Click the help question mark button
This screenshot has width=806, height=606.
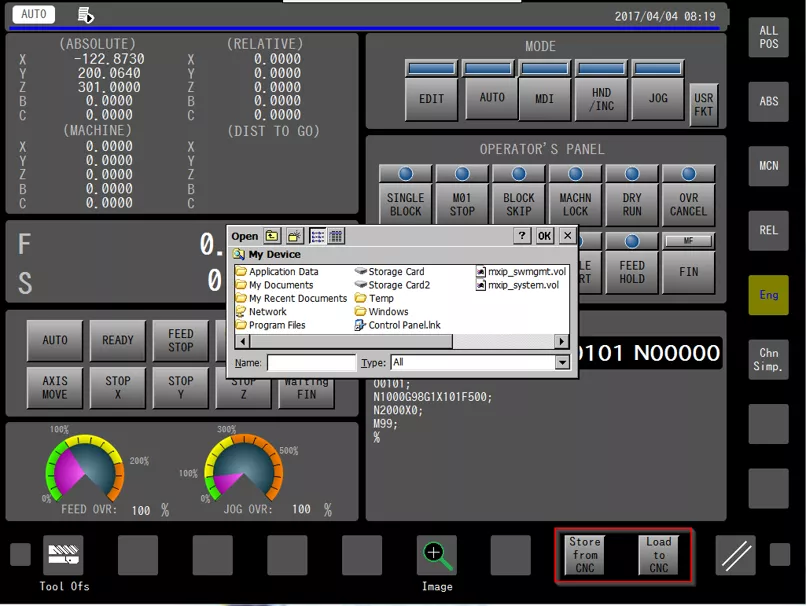pyautogui.click(x=522, y=236)
